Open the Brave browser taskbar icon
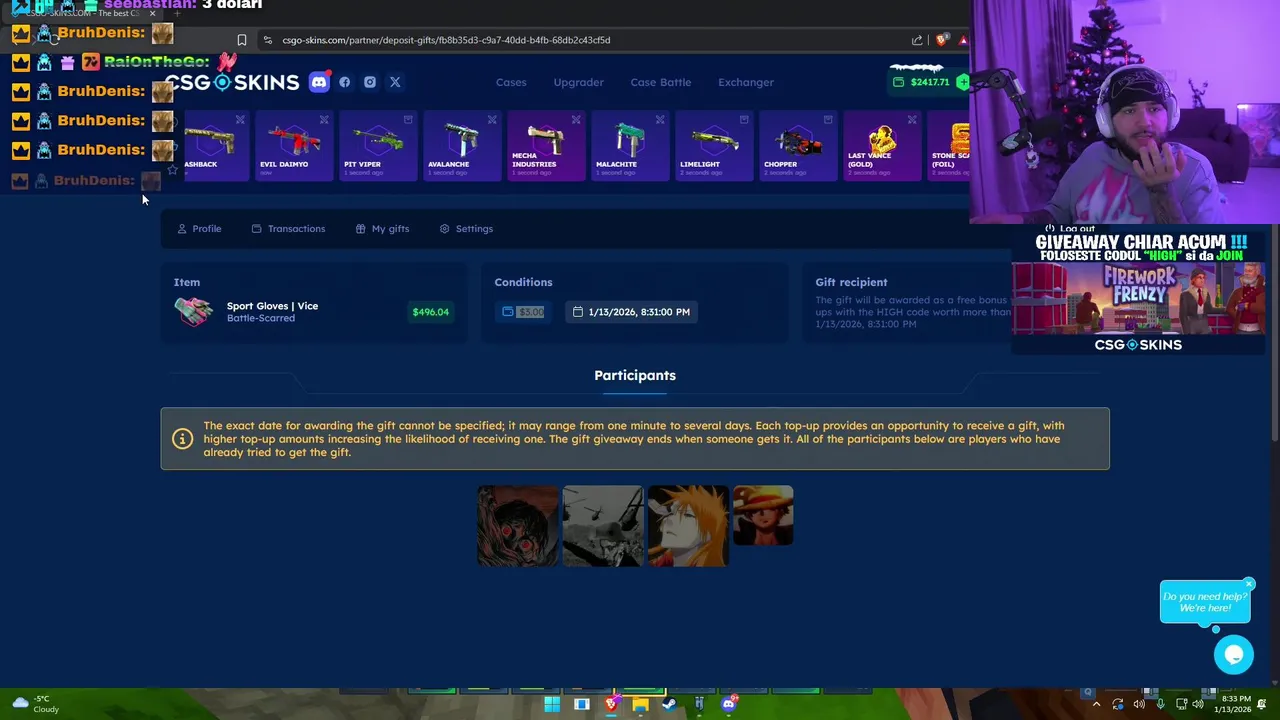 click(611, 704)
